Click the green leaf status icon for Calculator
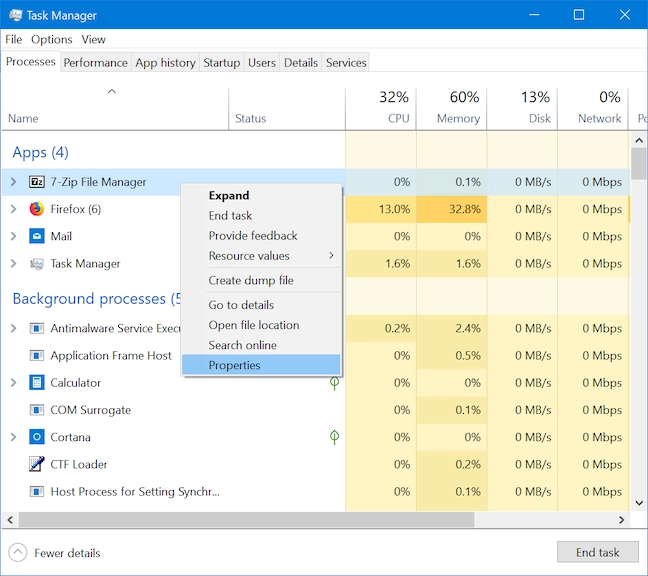Viewport: 648px width, 576px height. click(334, 383)
